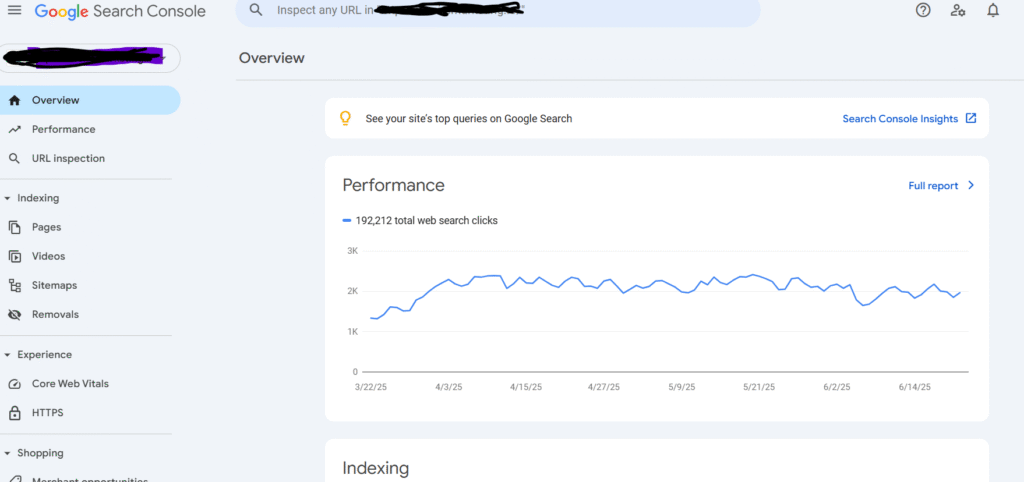Click the 3K y-axis label

[x=352, y=251]
